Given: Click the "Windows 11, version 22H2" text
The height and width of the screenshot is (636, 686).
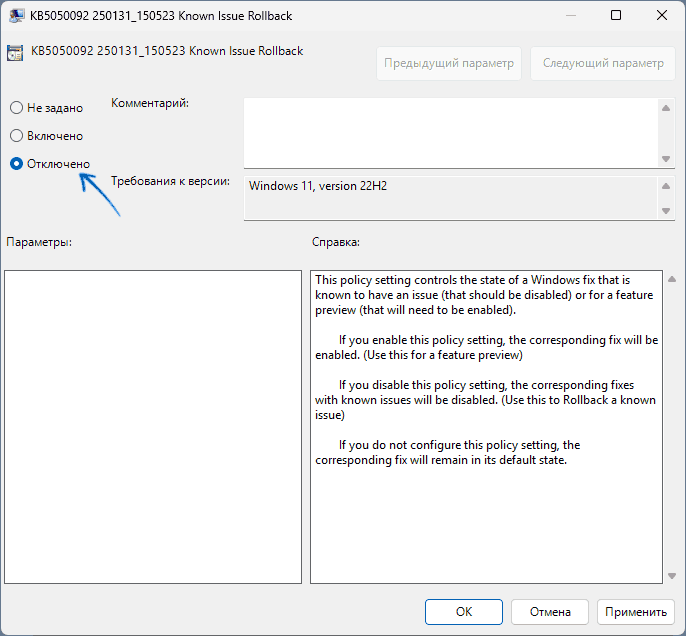Looking at the screenshot, I should (x=318, y=186).
